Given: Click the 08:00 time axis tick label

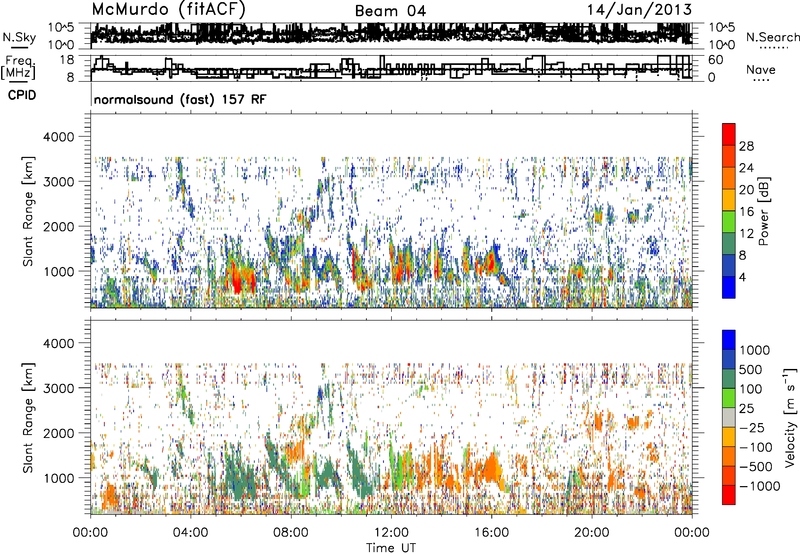Looking at the screenshot, I should coord(291,533).
